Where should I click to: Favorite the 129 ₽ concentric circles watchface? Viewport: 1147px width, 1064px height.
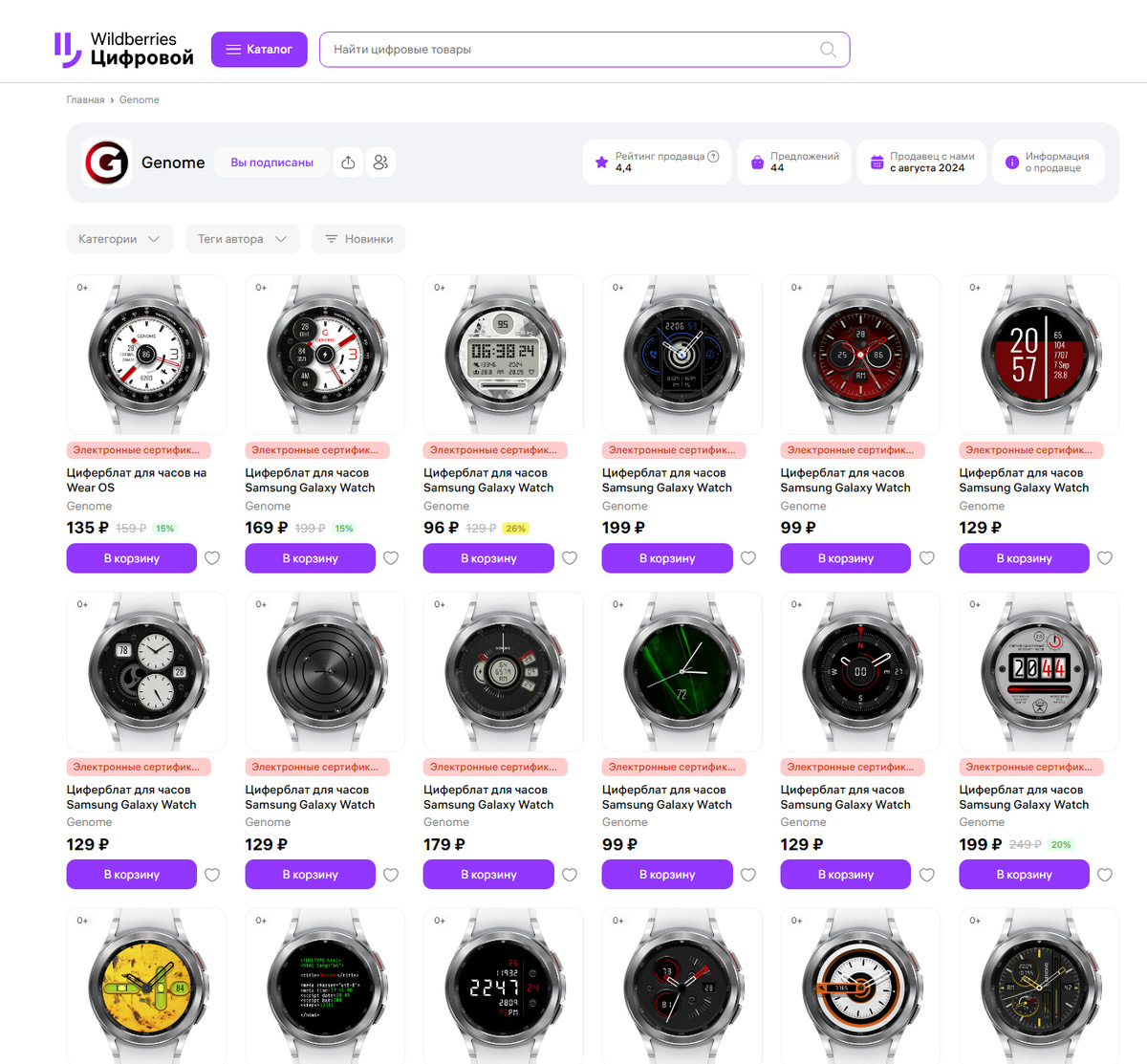(391, 875)
